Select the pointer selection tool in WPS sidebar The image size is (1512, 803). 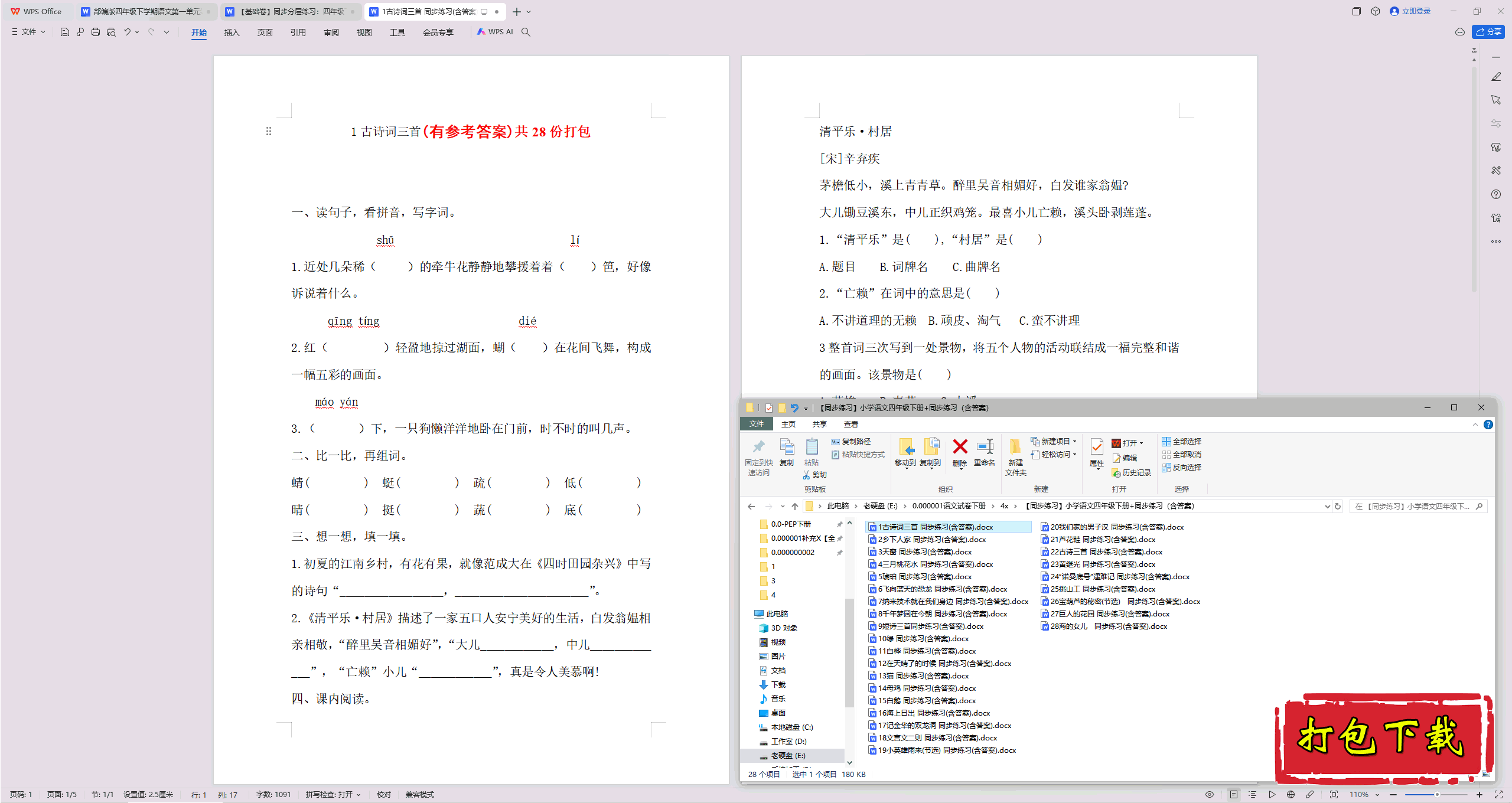pos(1495,100)
